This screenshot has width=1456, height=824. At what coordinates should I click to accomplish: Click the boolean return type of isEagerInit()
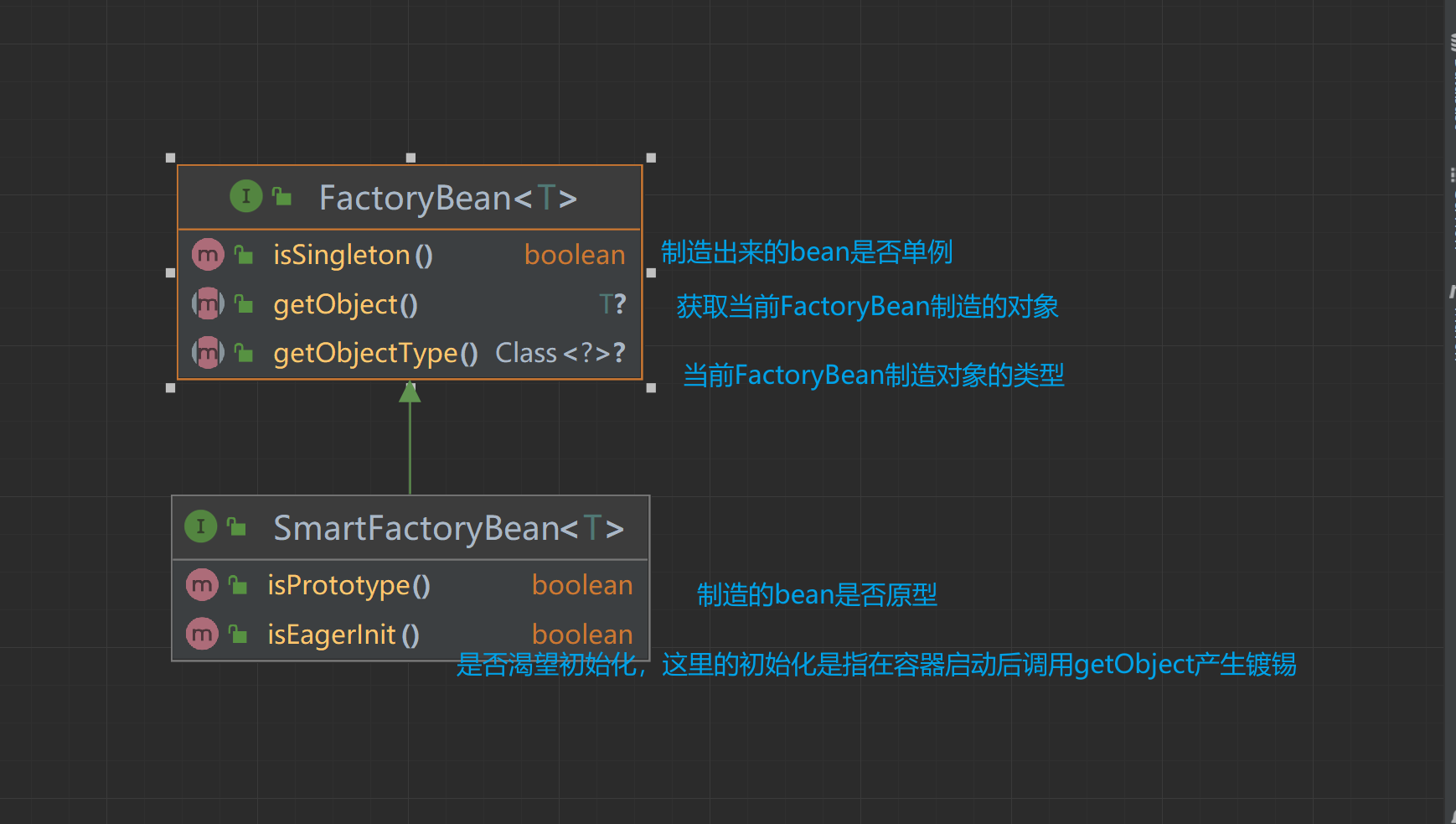pos(582,635)
